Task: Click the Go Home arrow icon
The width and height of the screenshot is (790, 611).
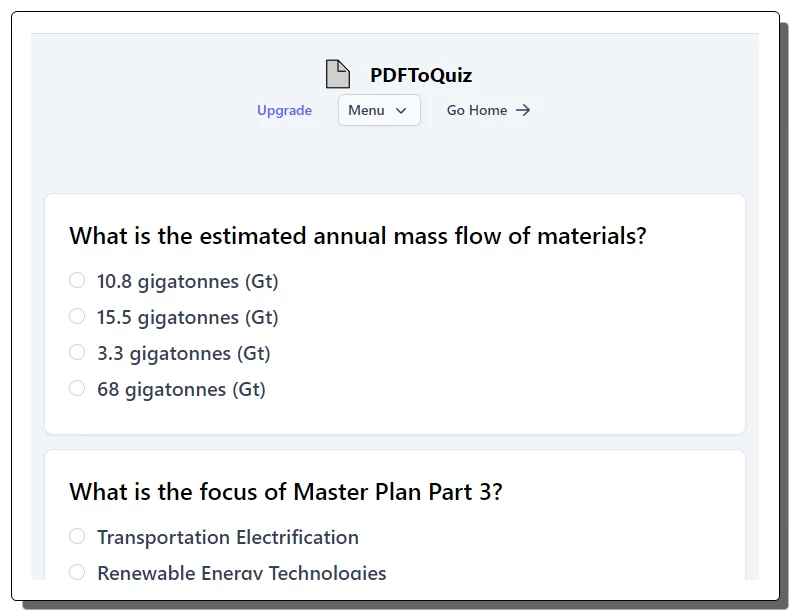Action: pyautogui.click(x=523, y=110)
